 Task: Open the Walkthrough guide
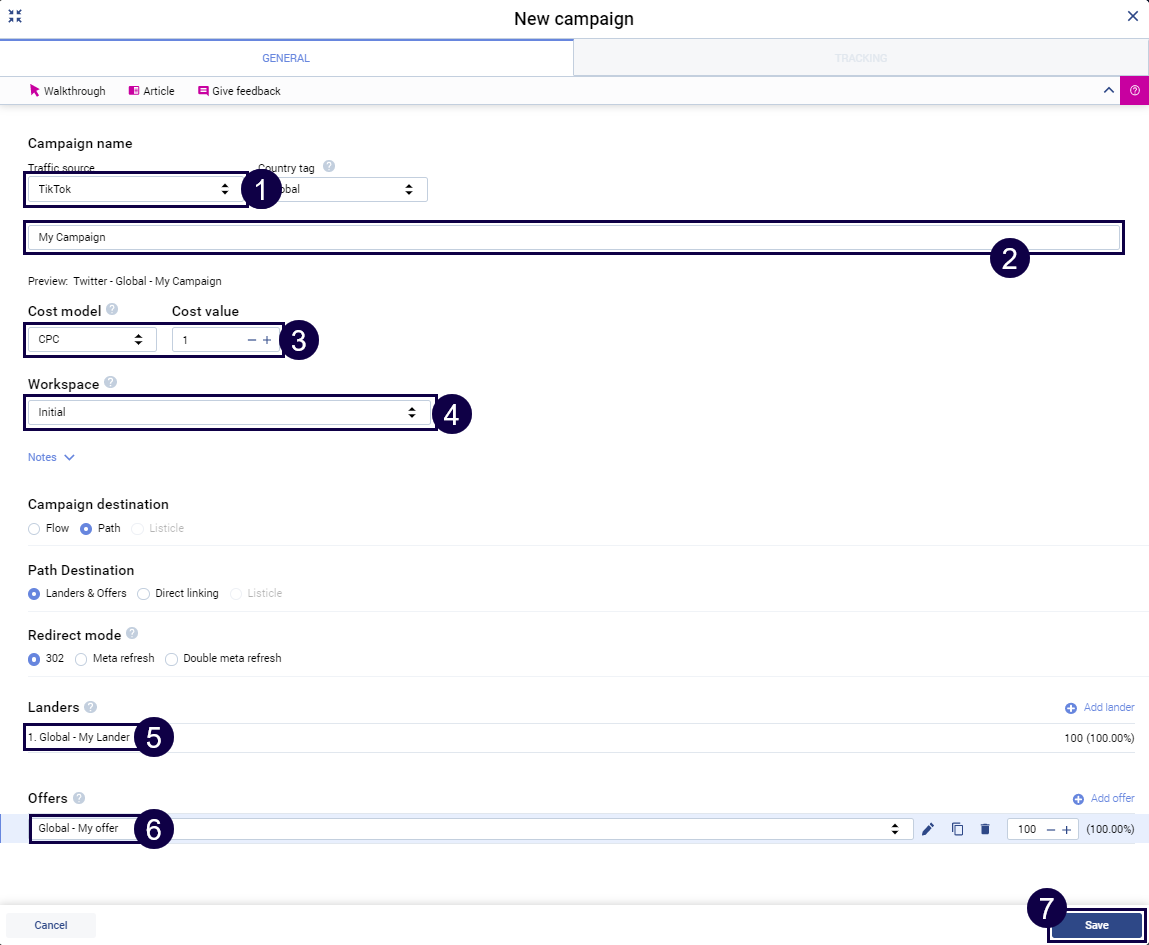click(x=67, y=91)
